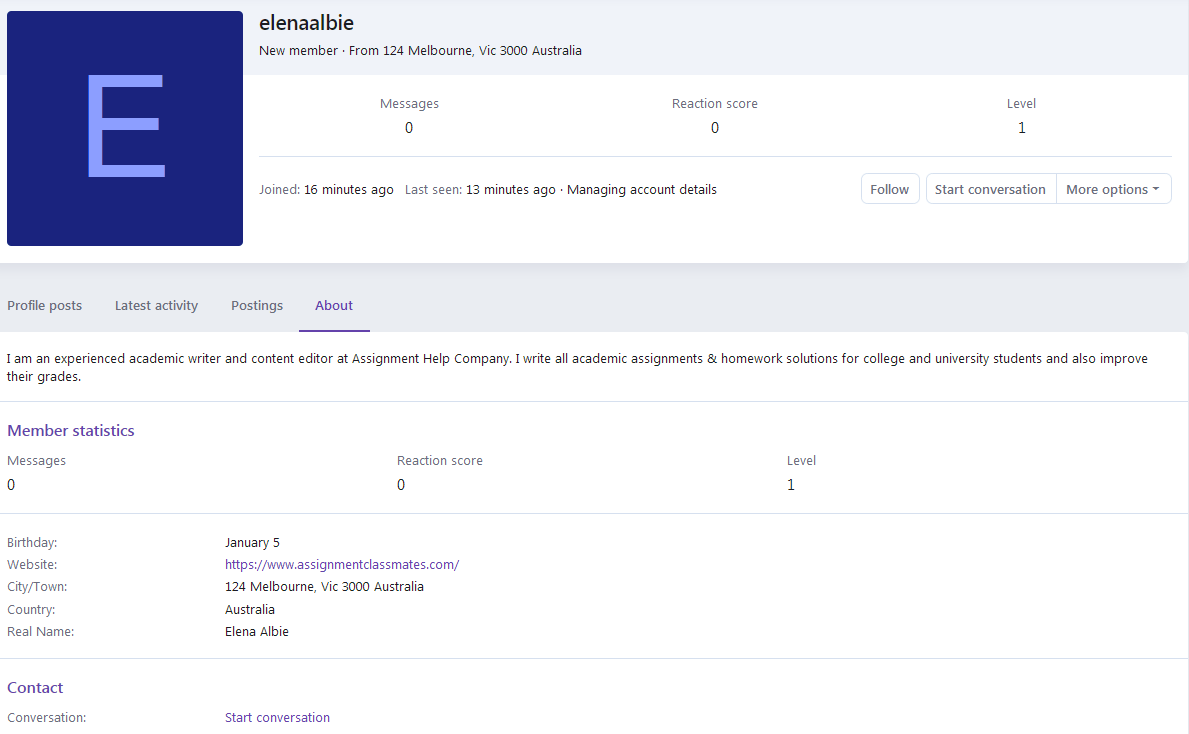The image size is (1189, 734).
Task: Click the Start conversation button
Action: tap(990, 189)
